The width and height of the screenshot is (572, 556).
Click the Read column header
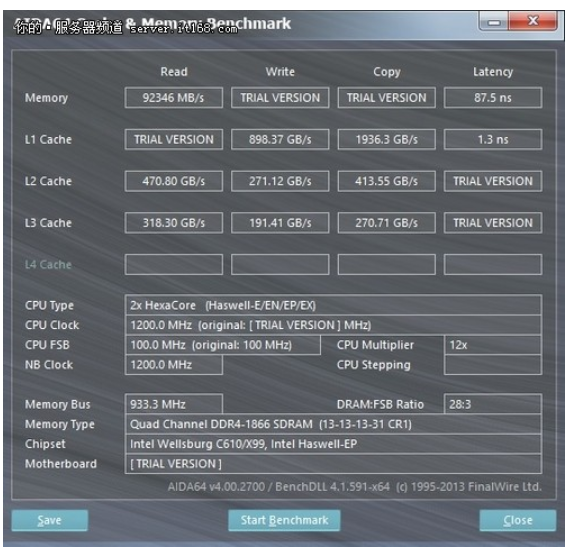click(x=174, y=72)
